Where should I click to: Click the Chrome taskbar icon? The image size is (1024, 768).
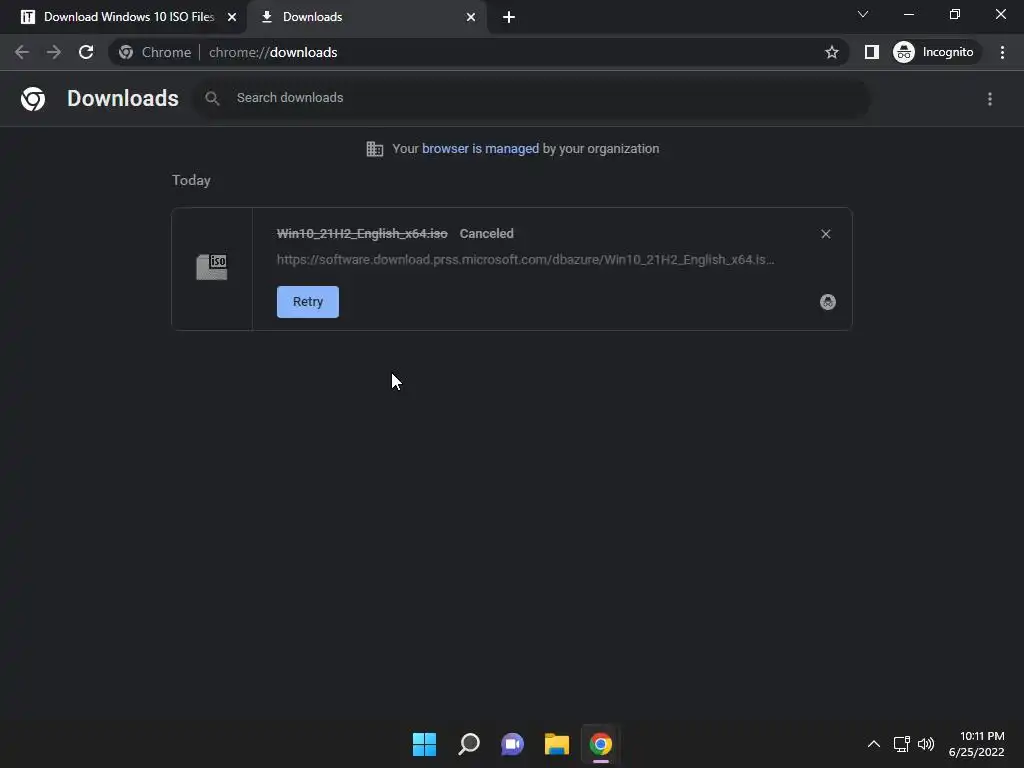[x=601, y=744]
